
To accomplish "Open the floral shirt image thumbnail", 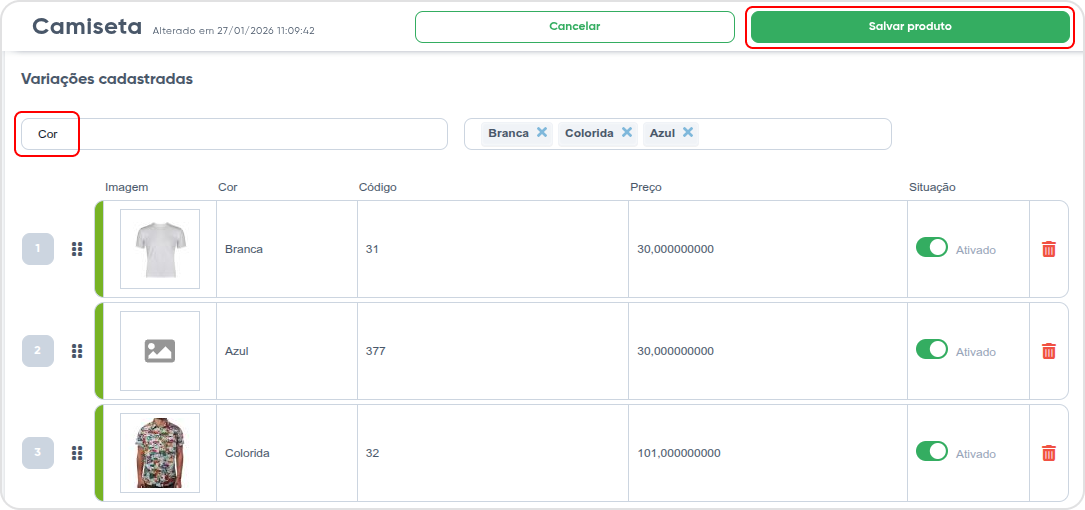I will pos(160,453).
